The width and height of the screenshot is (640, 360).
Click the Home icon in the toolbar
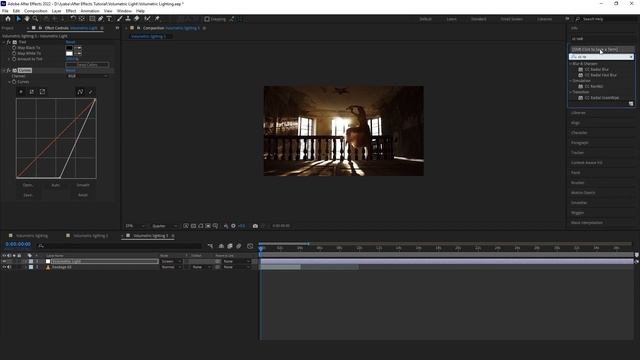pyautogui.click(x=8, y=19)
